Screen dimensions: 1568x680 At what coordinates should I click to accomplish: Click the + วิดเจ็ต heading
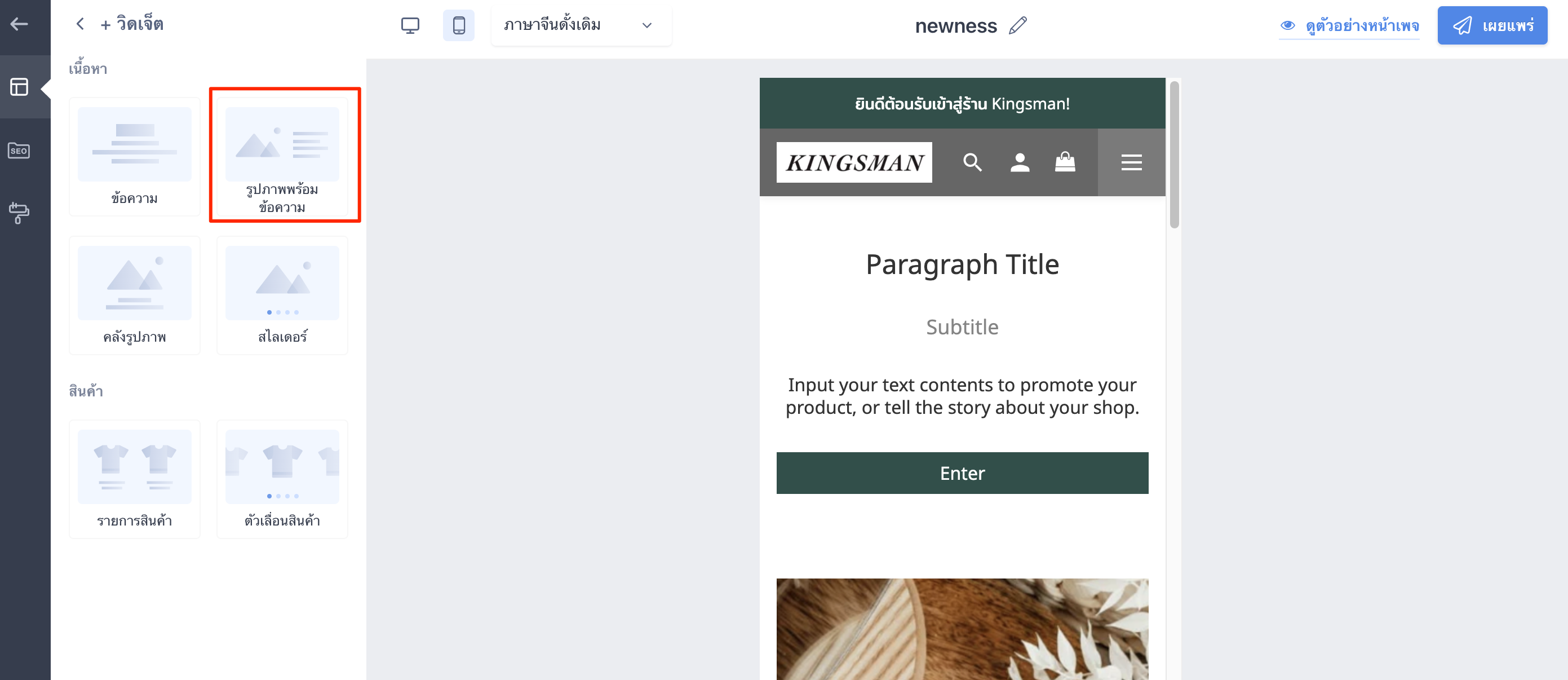click(x=132, y=24)
